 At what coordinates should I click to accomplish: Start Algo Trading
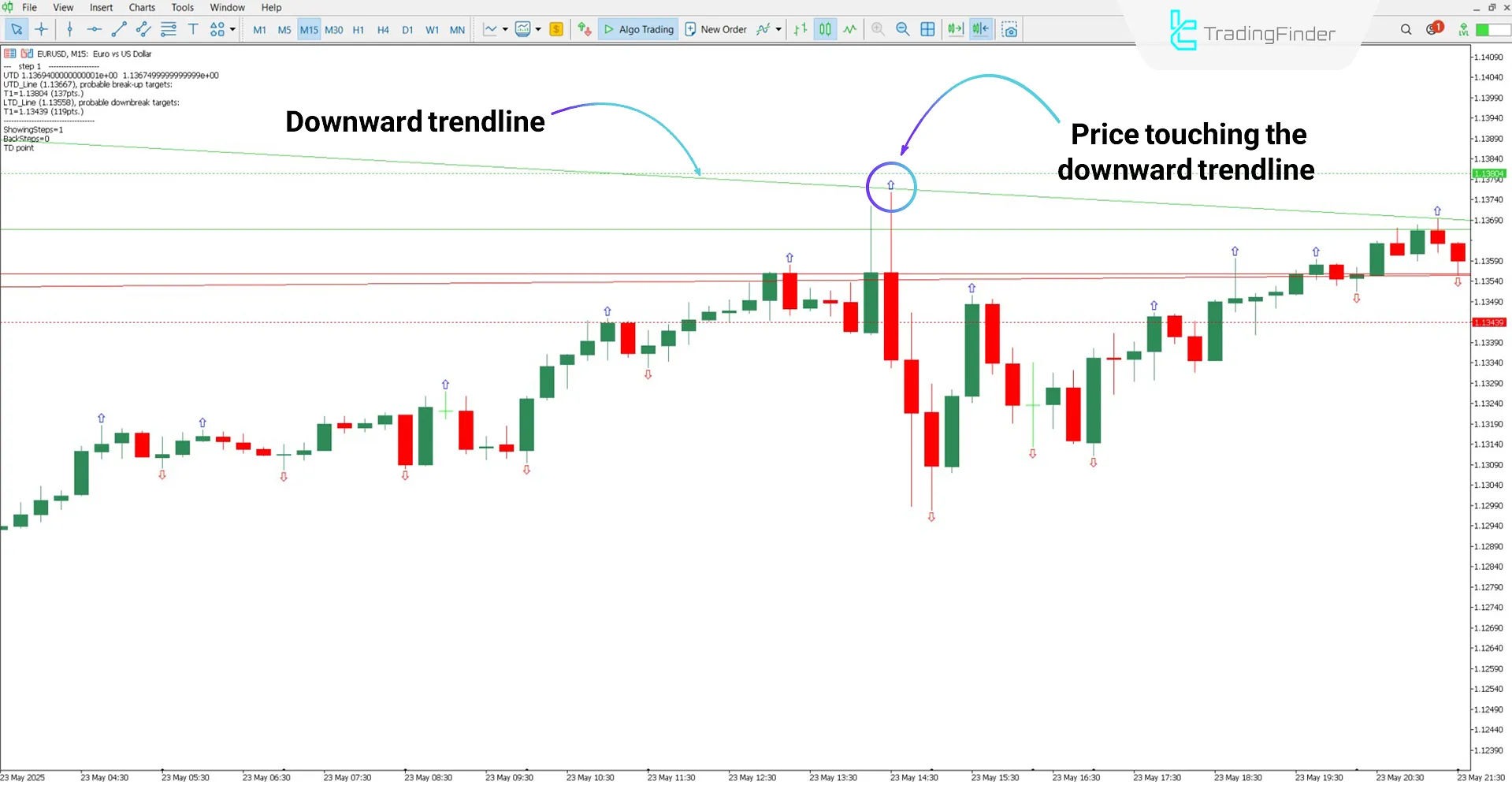coord(638,29)
